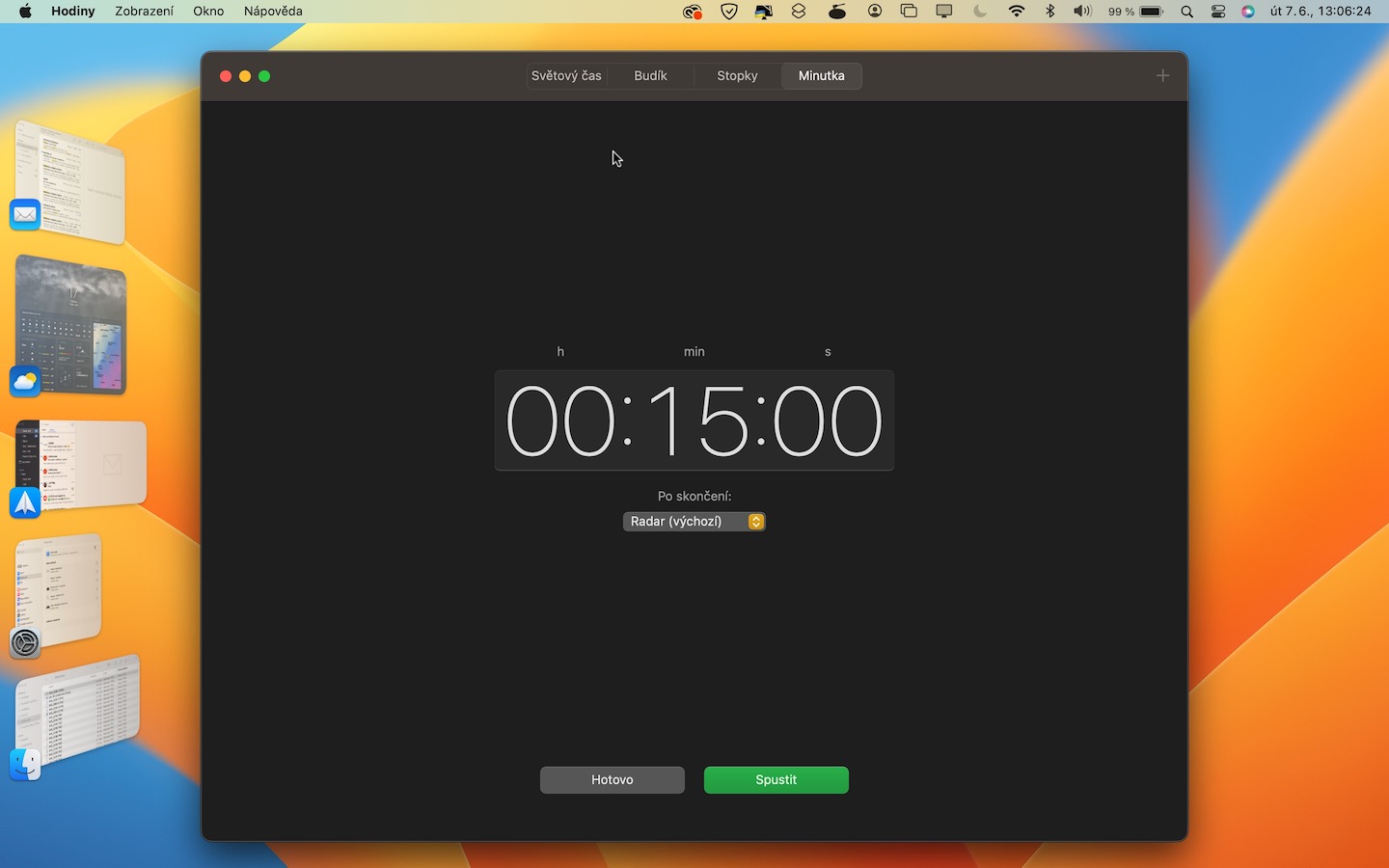Open the Wi-Fi menu
Image resolution: width=1389 pixels, height=868 pixels.
click(x=1017, y=12)
